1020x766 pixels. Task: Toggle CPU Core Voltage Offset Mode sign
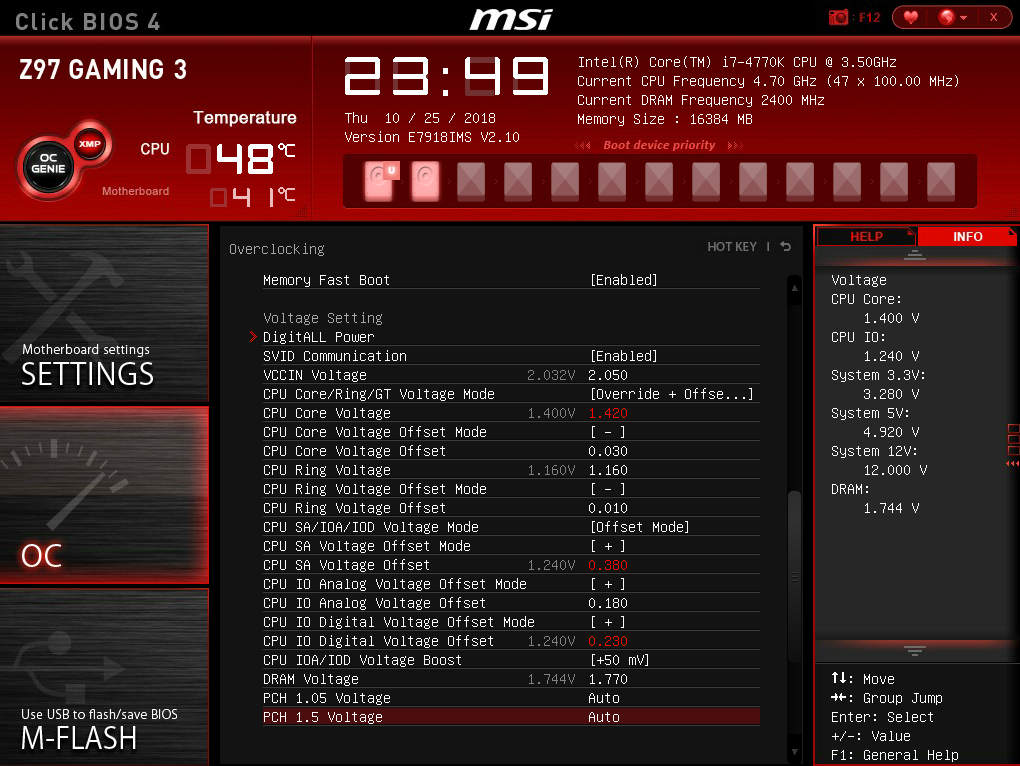tap(608, 432)
